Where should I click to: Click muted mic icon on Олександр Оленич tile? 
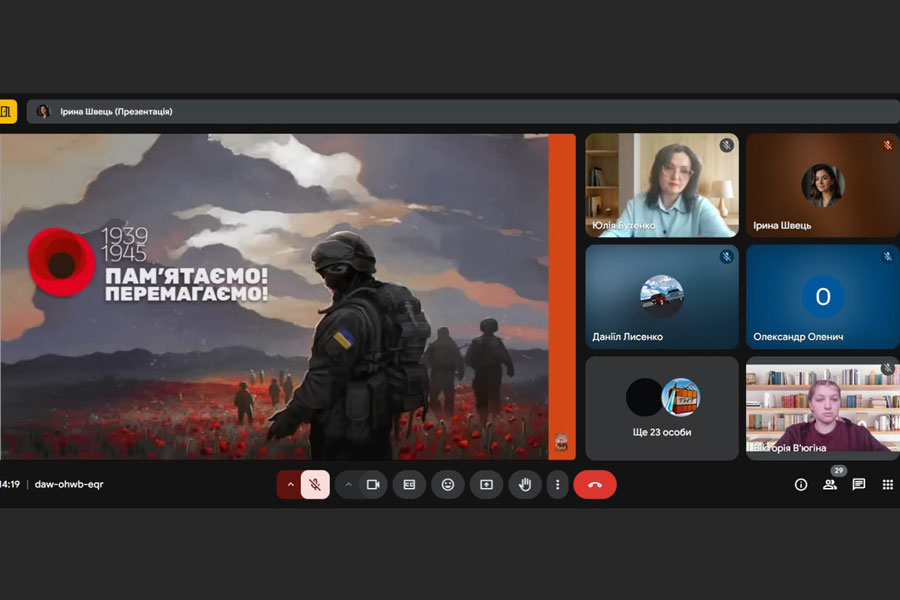(x=887, y=257)
